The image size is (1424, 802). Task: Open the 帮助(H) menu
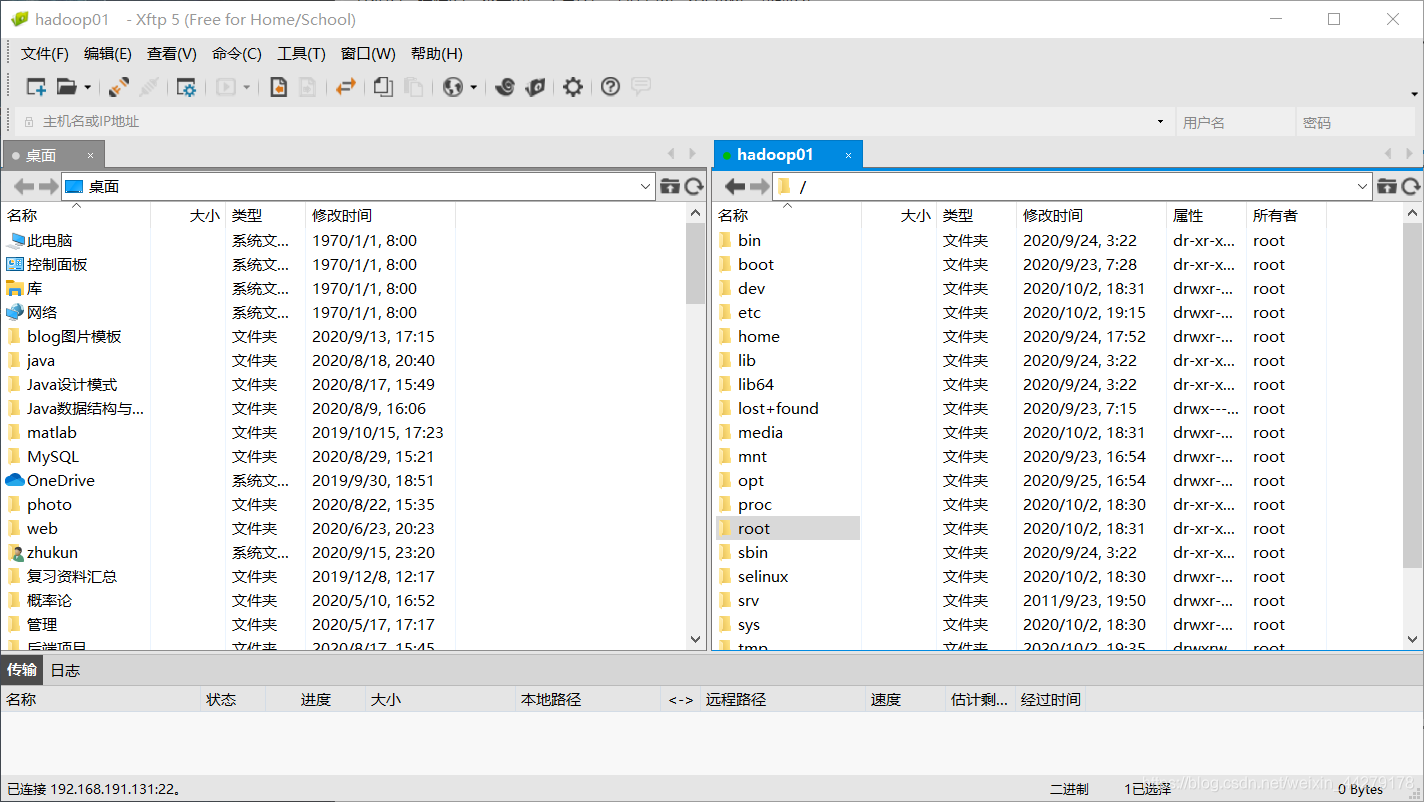pos(437,54)
